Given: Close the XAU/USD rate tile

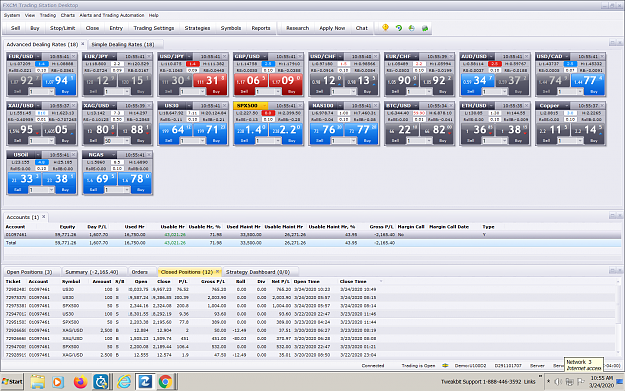Looking at the screenshot, I should point(73,106).
